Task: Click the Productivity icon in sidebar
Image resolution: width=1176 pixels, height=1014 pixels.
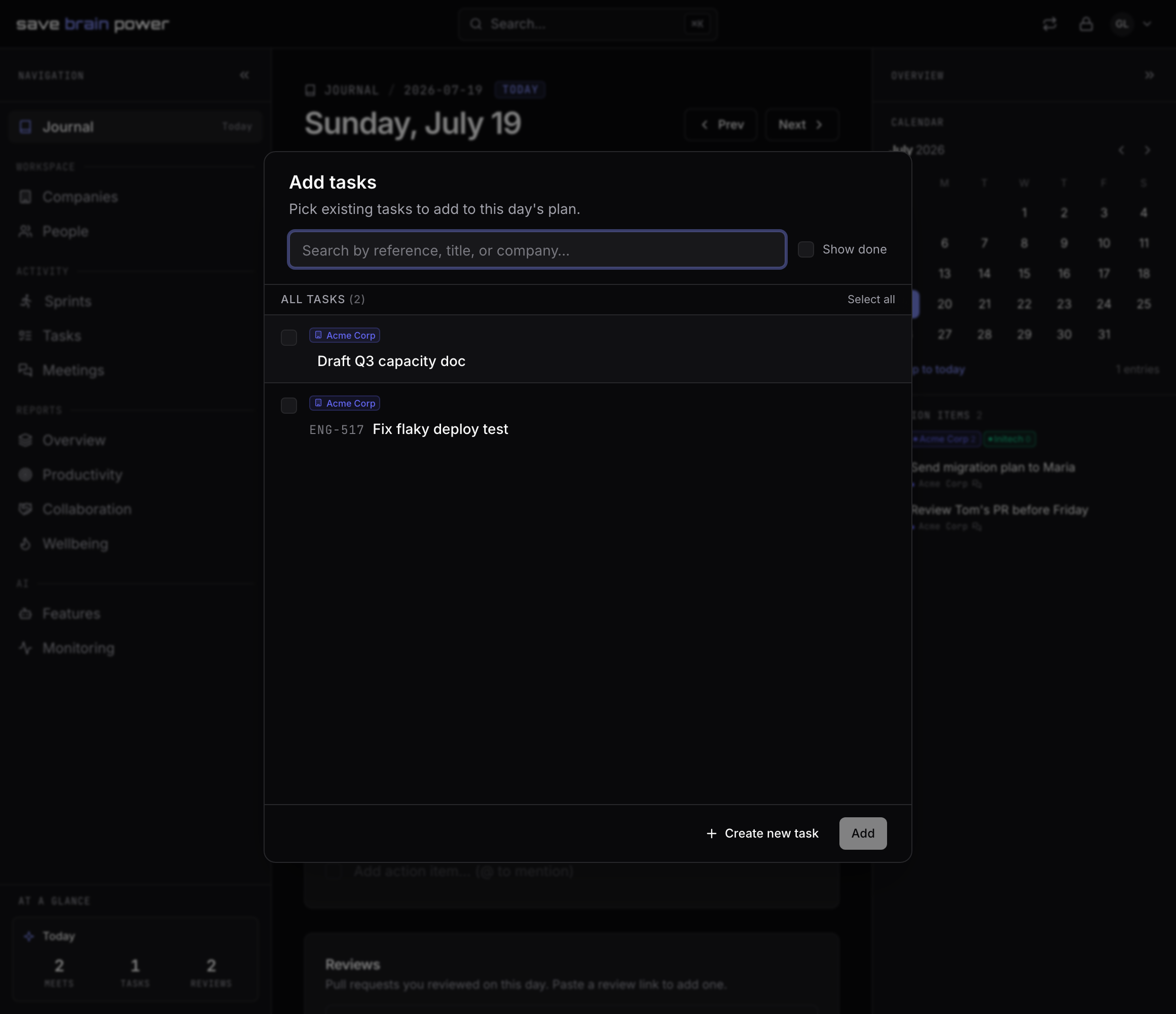Action: pos(25,475)
